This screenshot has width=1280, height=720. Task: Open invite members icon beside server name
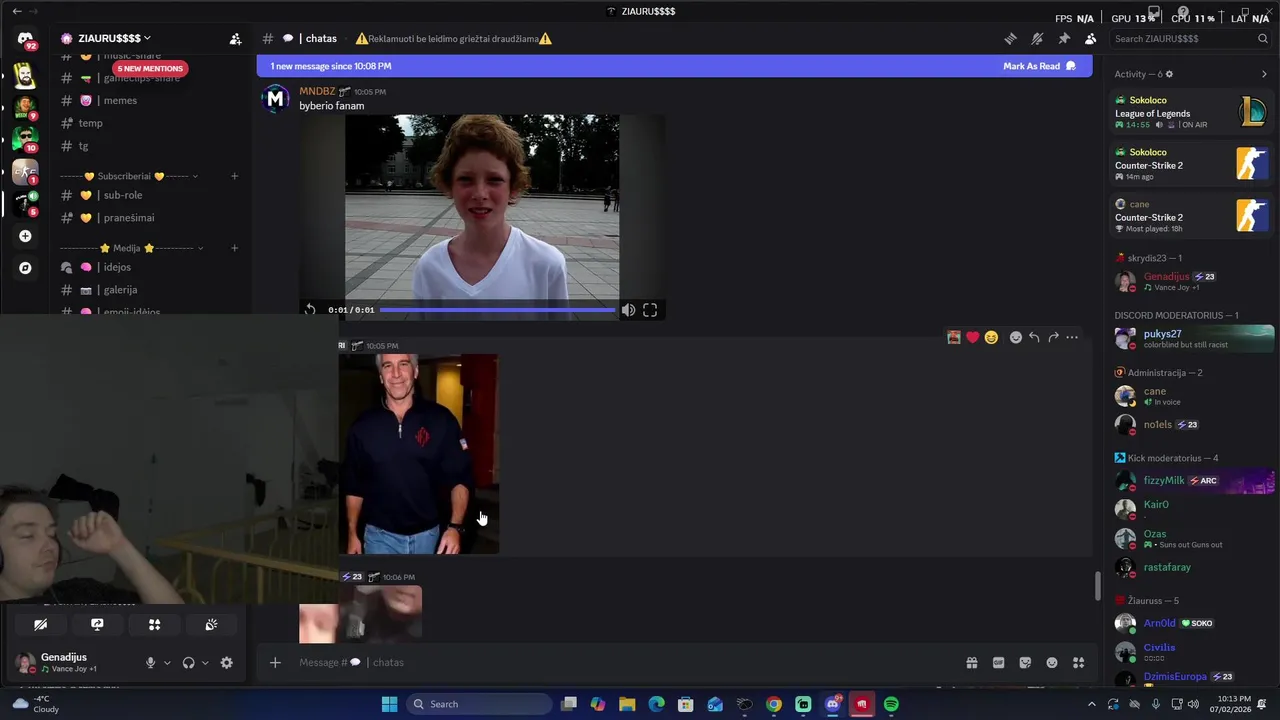pyautogui.click(x=235, y=39)
